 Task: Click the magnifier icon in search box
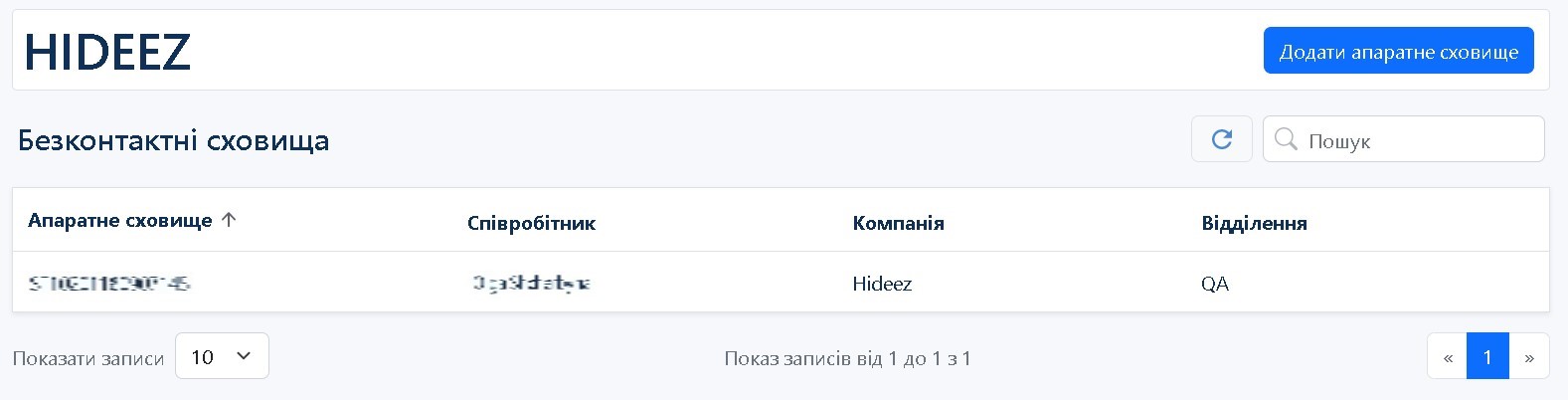[1286, 139]
